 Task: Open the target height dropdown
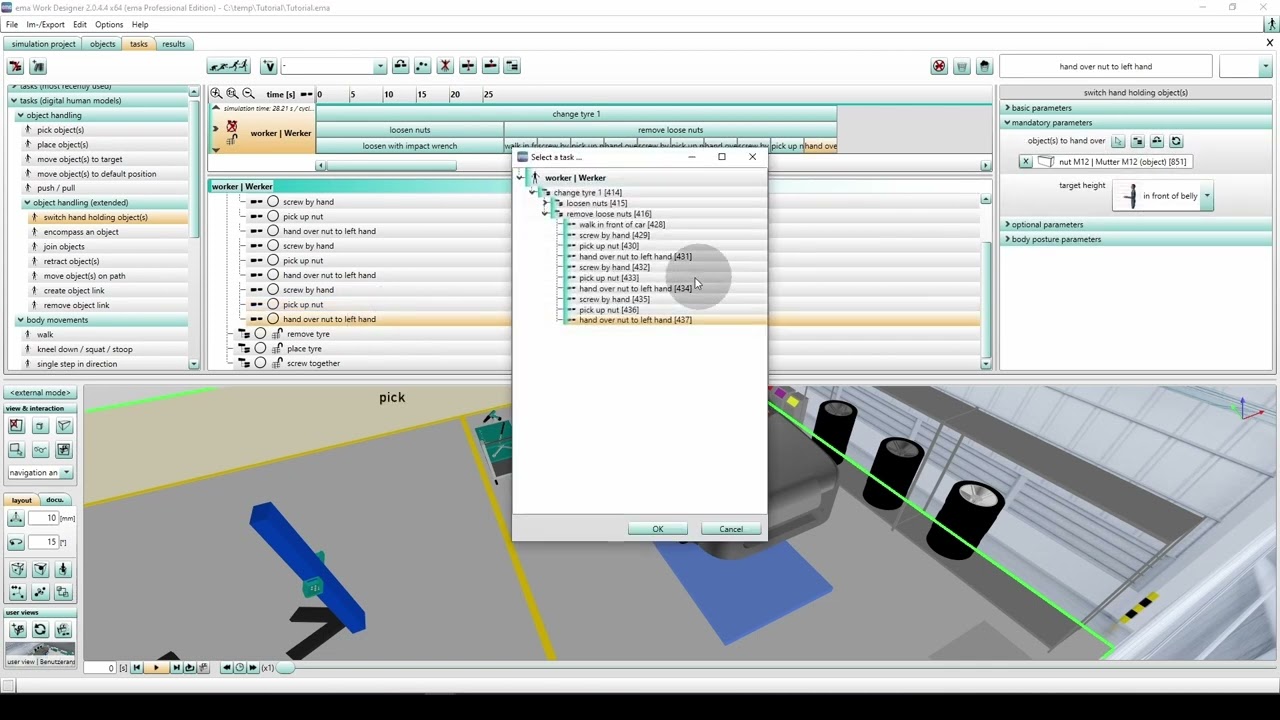pos(1207,196)
